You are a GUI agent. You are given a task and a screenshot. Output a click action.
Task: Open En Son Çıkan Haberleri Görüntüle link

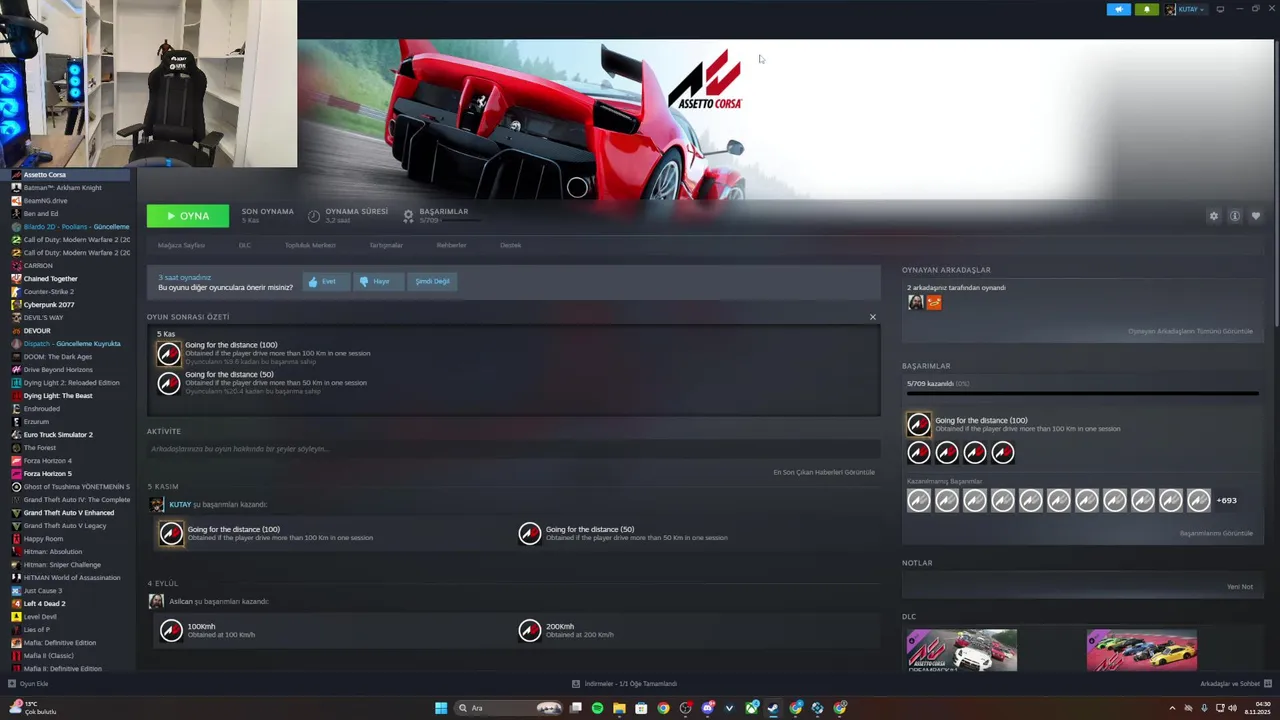coord(824,472)
